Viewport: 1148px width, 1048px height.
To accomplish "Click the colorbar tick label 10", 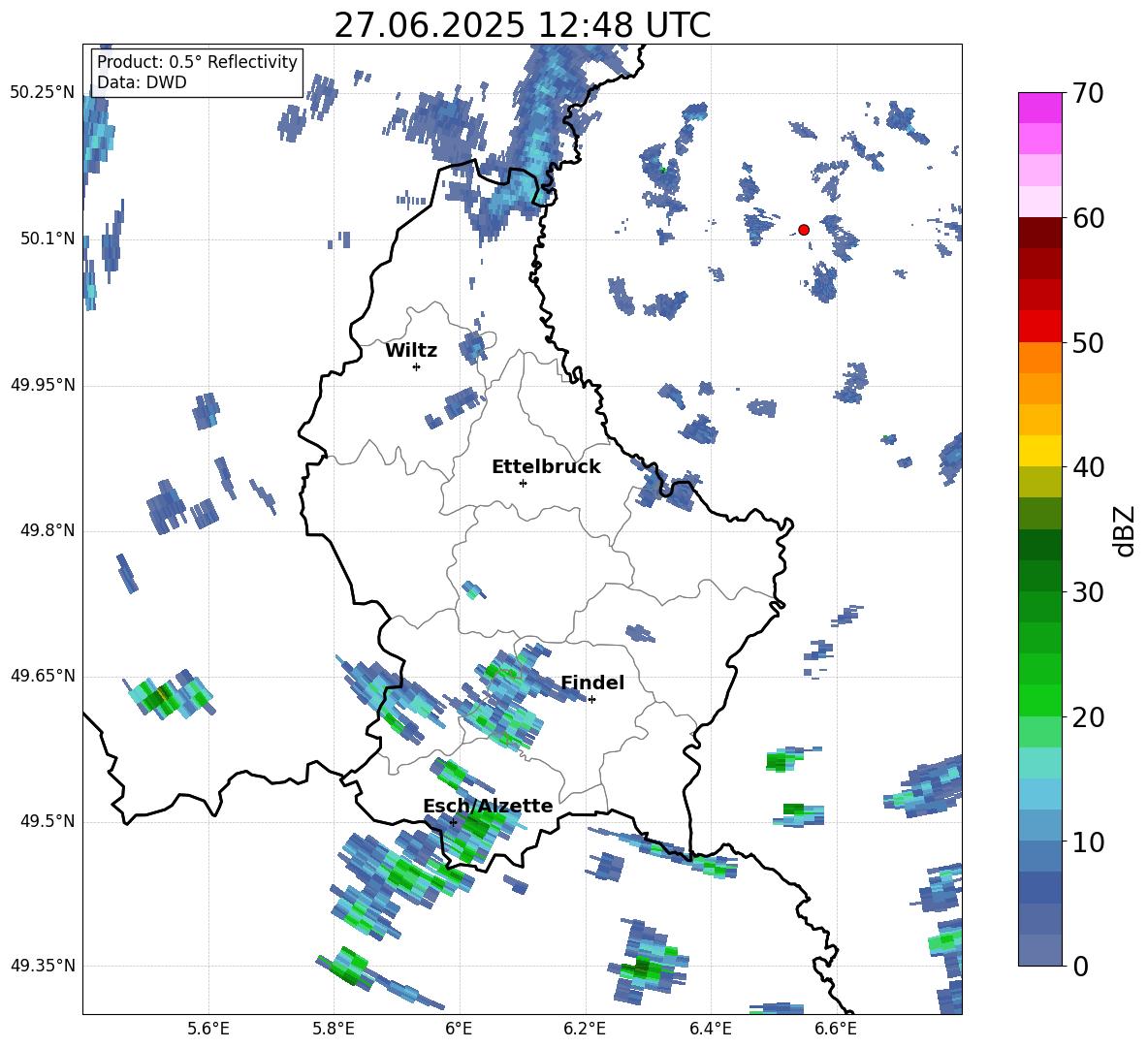I will 1088,842.
